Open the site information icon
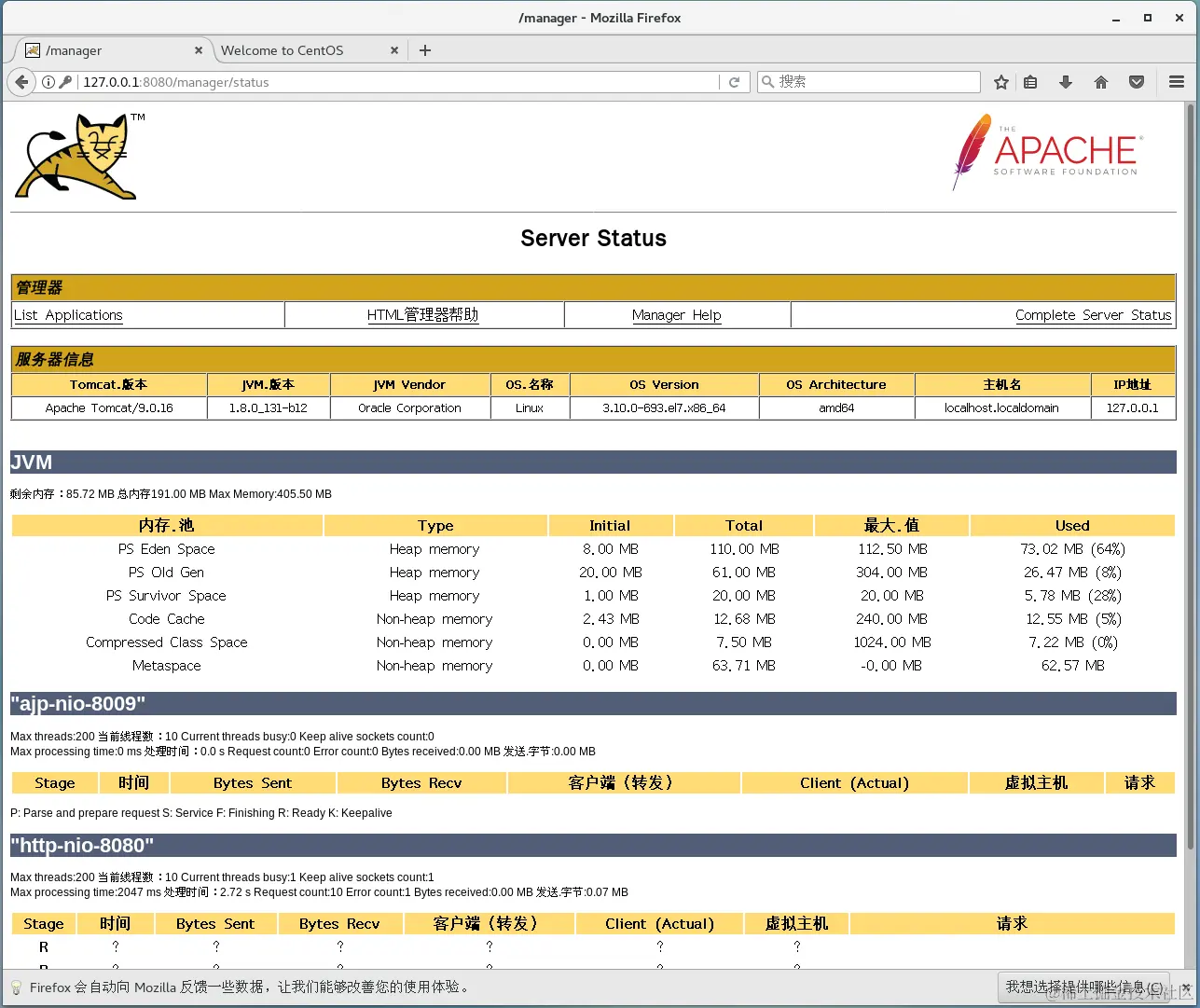1200x1008 pixels. point(48,82)
